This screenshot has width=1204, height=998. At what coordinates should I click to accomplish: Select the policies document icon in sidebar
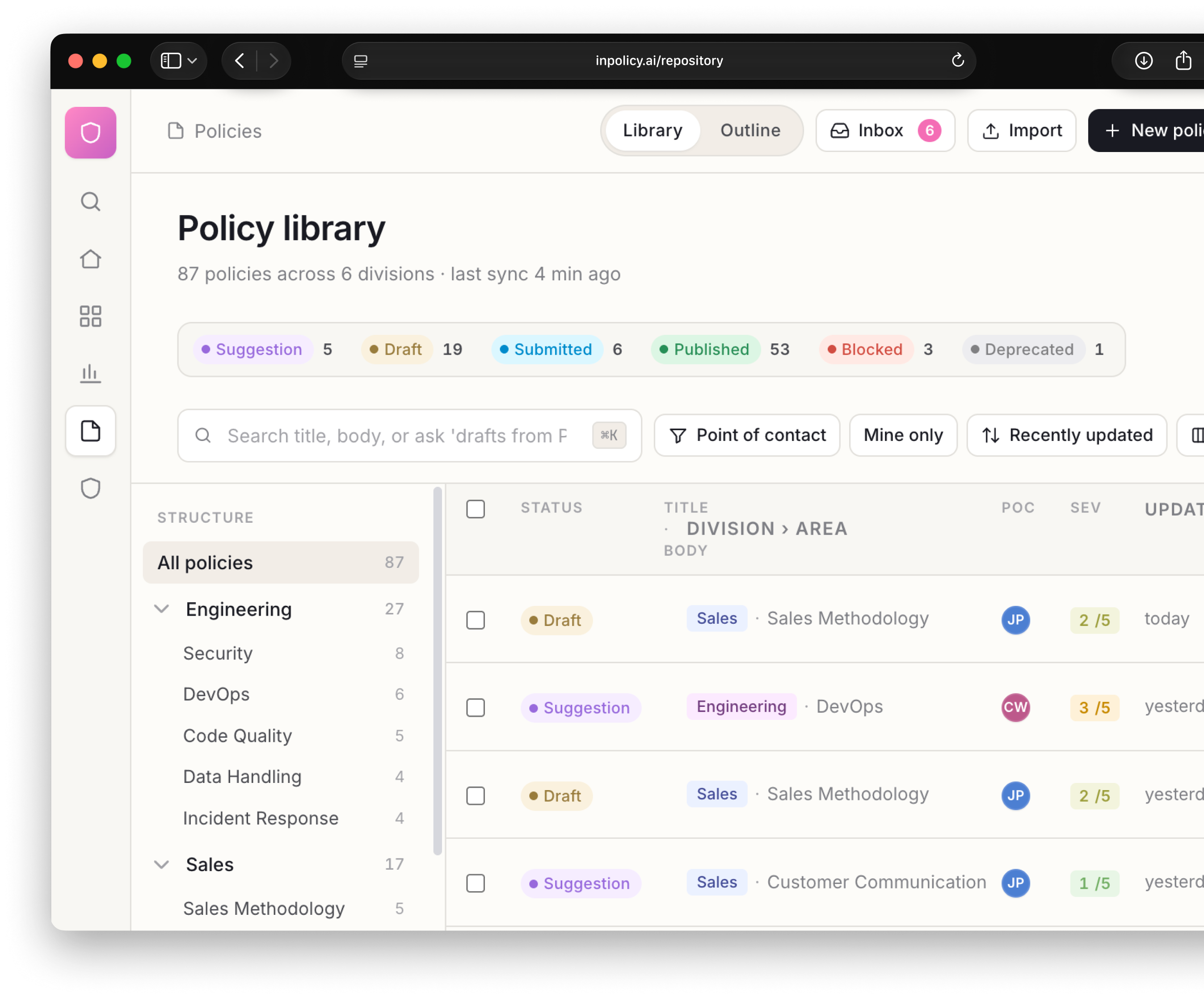point(91,431)
